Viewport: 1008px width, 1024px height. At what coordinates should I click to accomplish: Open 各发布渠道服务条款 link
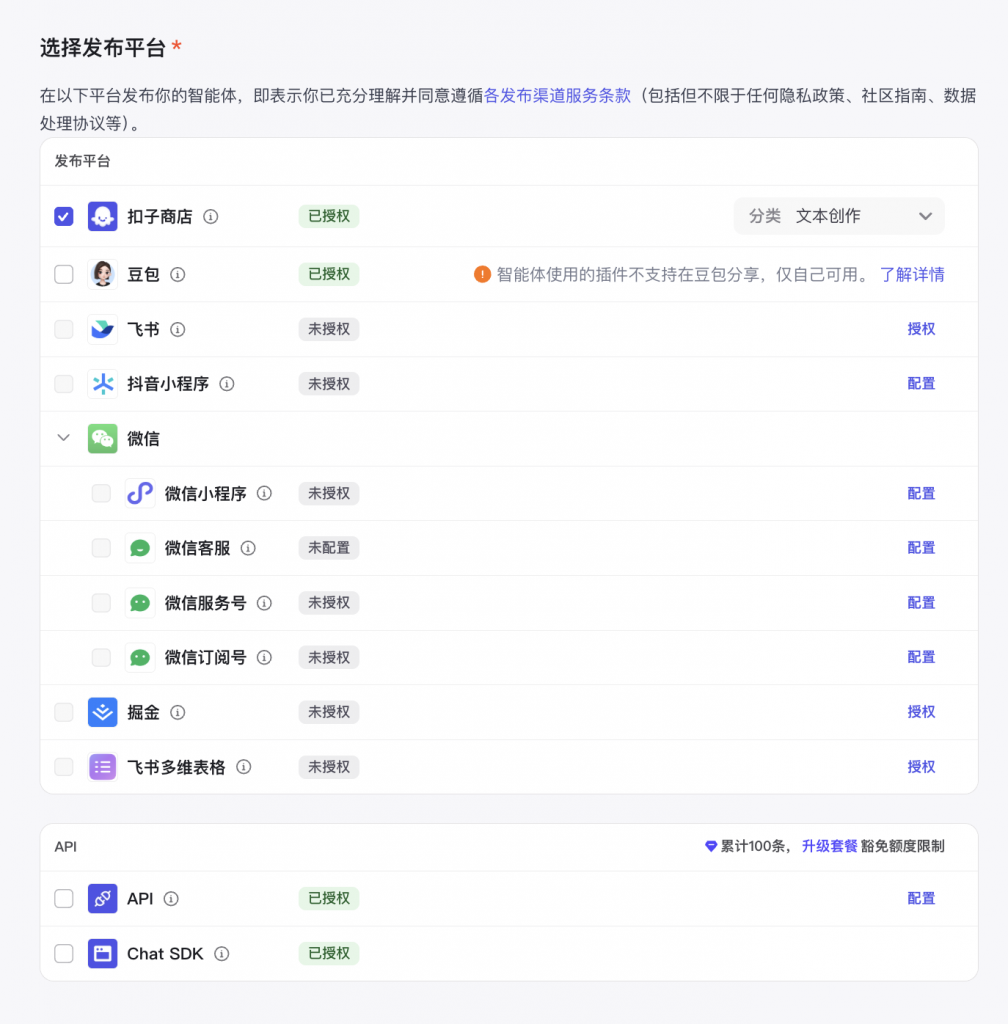[x=558, y=96]
